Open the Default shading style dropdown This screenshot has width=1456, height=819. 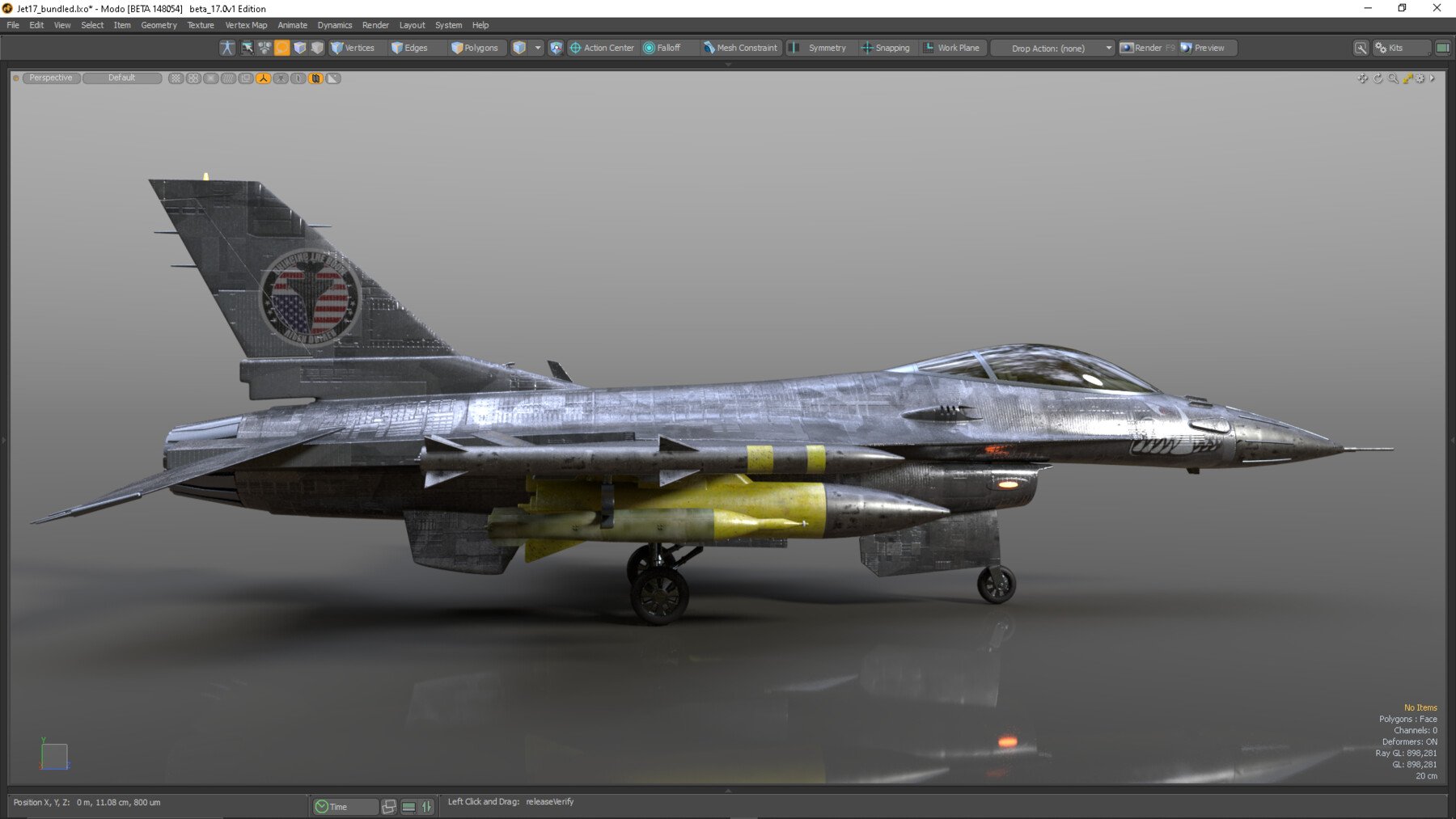[122, 78]
